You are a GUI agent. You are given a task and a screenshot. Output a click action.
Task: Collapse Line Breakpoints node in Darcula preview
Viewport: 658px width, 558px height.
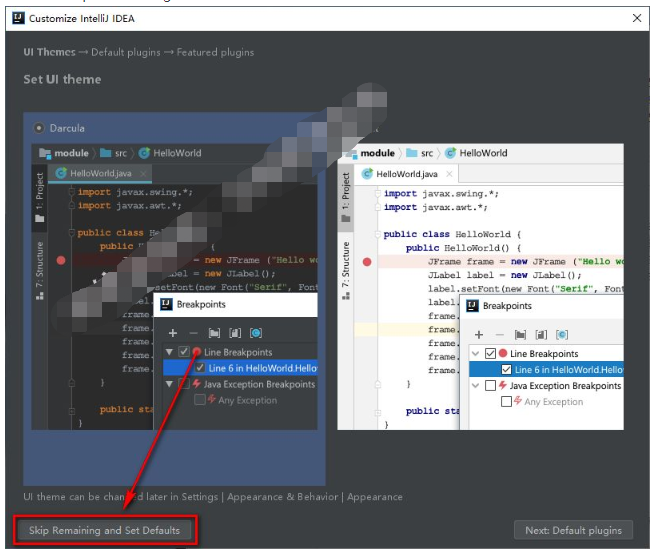pyautogui.click(x=170, y=352)
